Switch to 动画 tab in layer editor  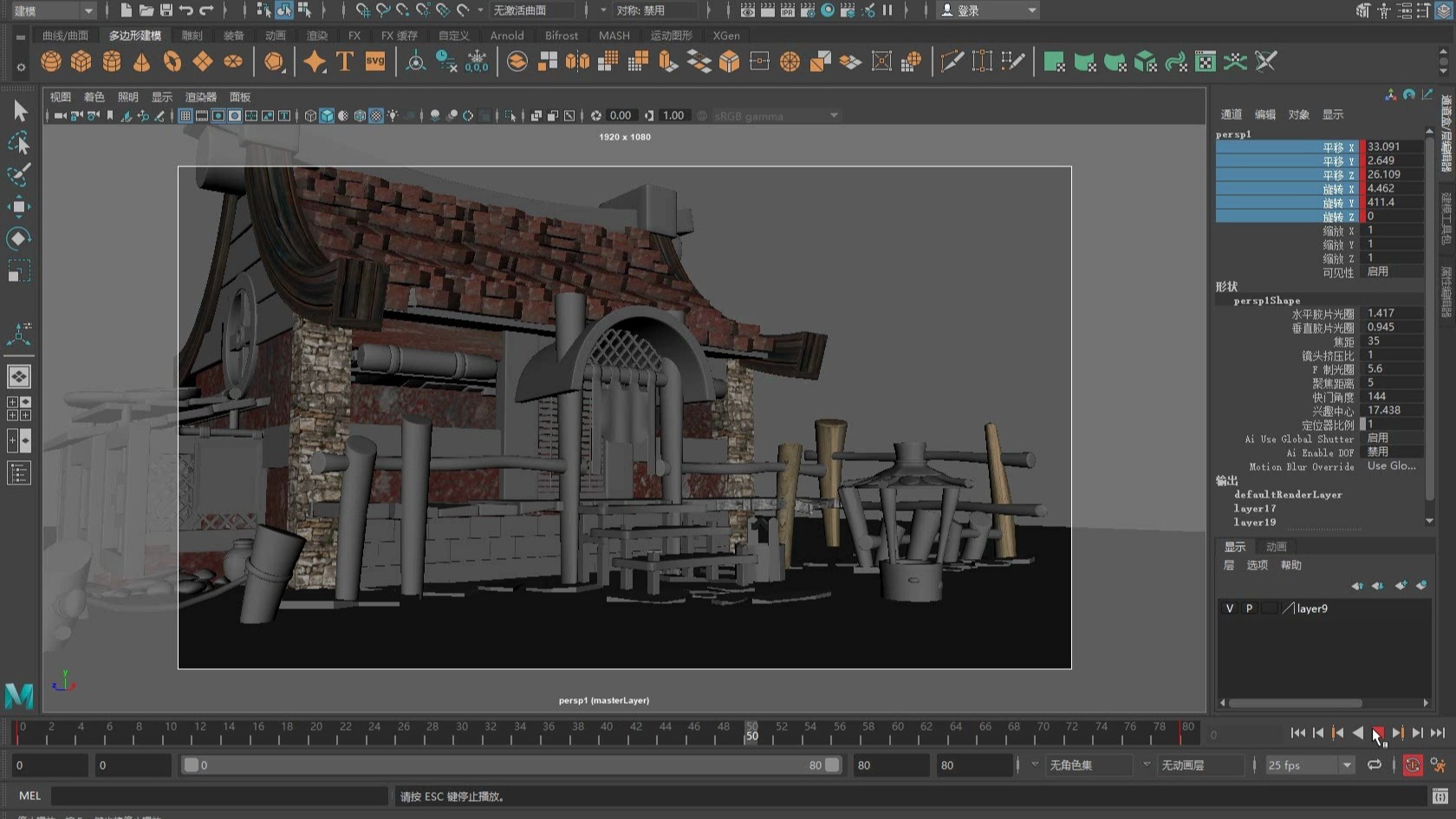tap(1276, 547)
